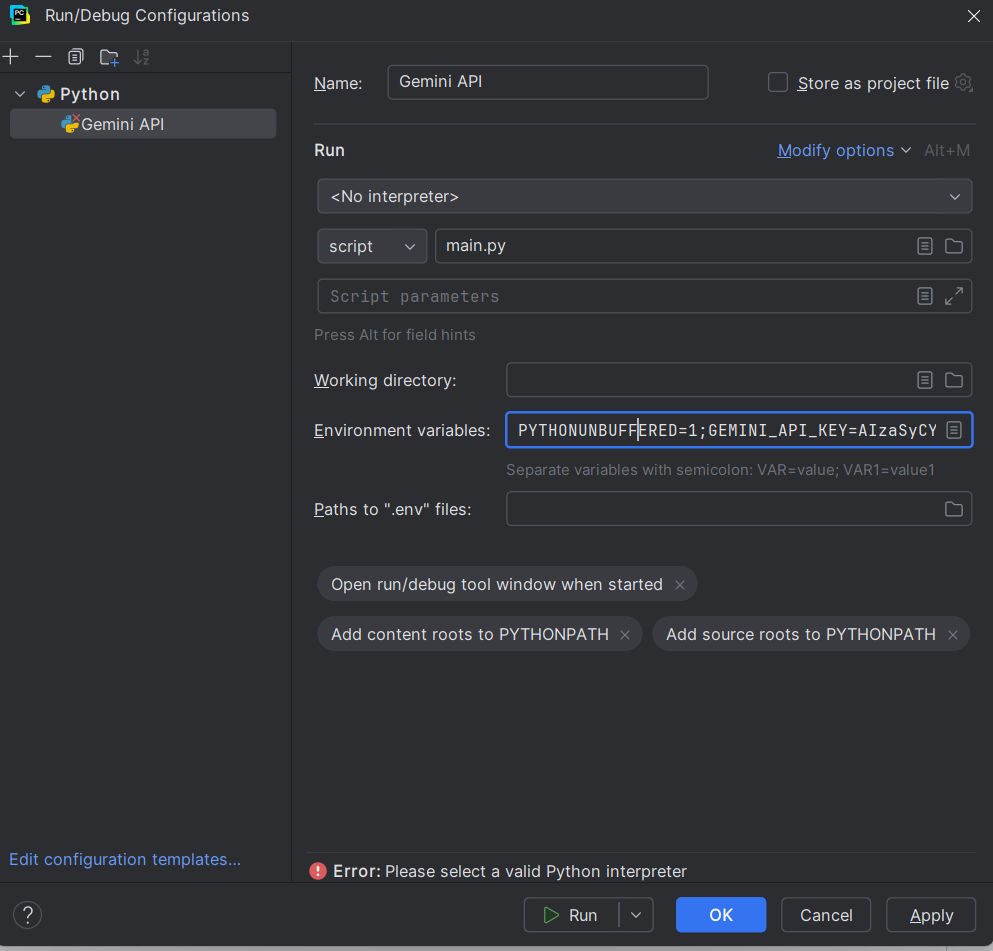Click the Environment variables label
The image size is (993, 951).
click(x=402, y=431)
